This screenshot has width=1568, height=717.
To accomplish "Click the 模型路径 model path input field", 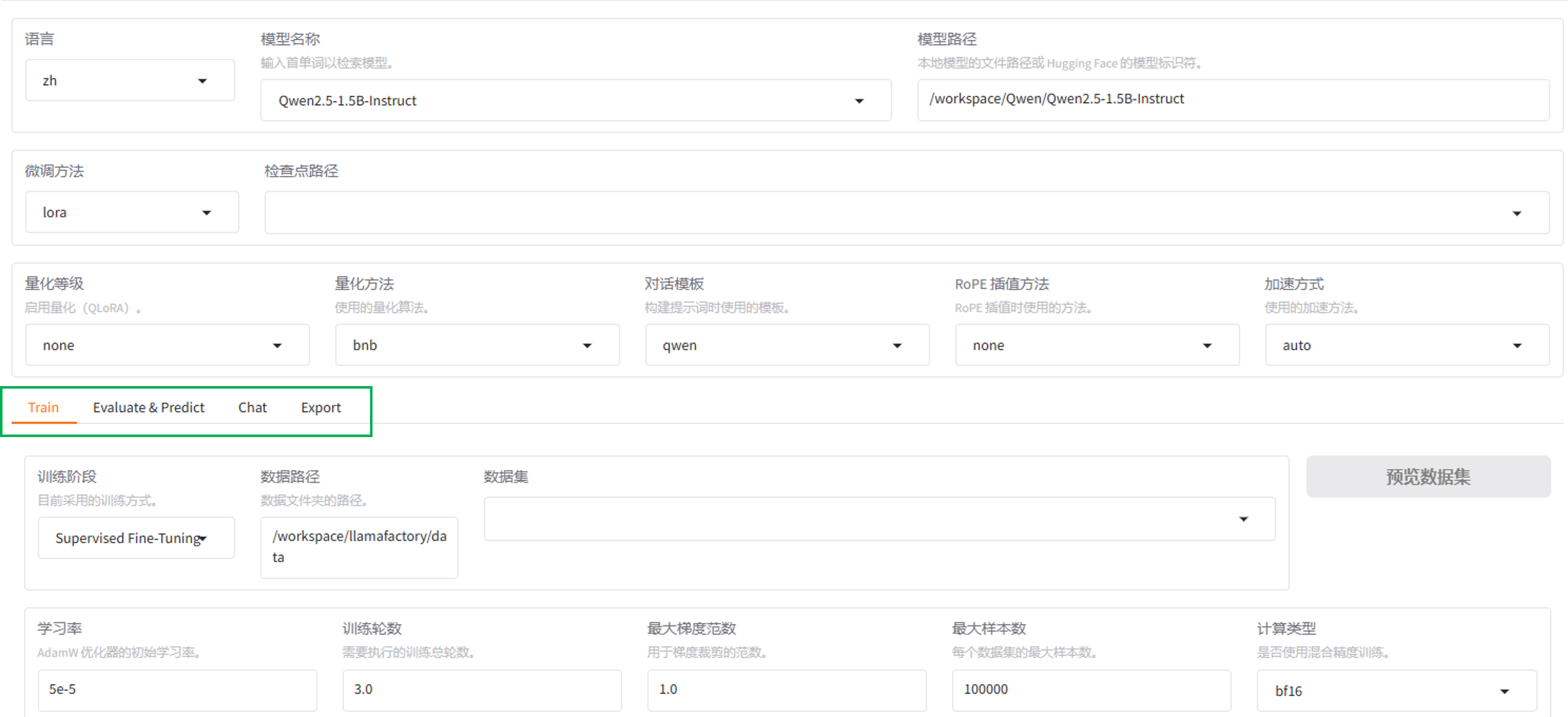I will 1233,99.
